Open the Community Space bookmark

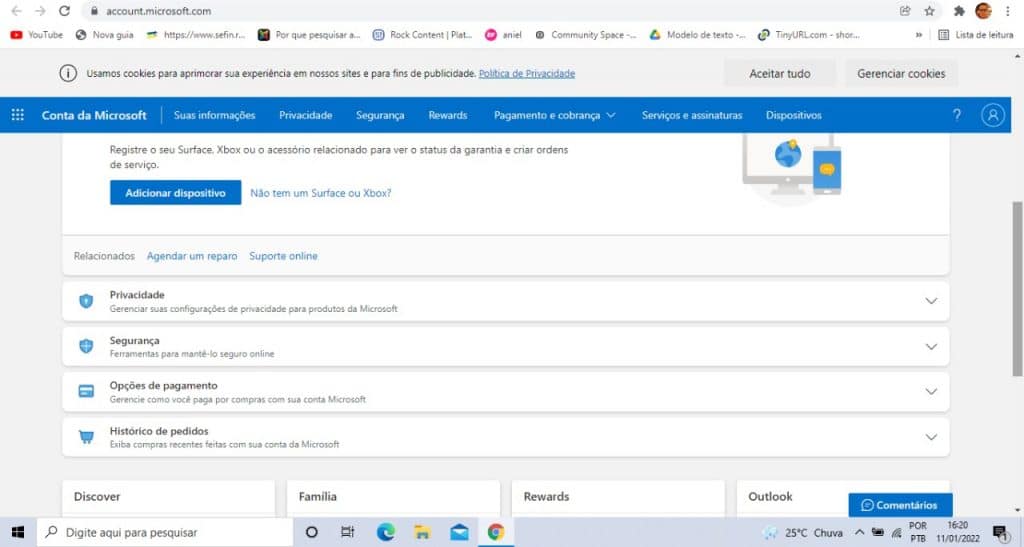[585, 35]
